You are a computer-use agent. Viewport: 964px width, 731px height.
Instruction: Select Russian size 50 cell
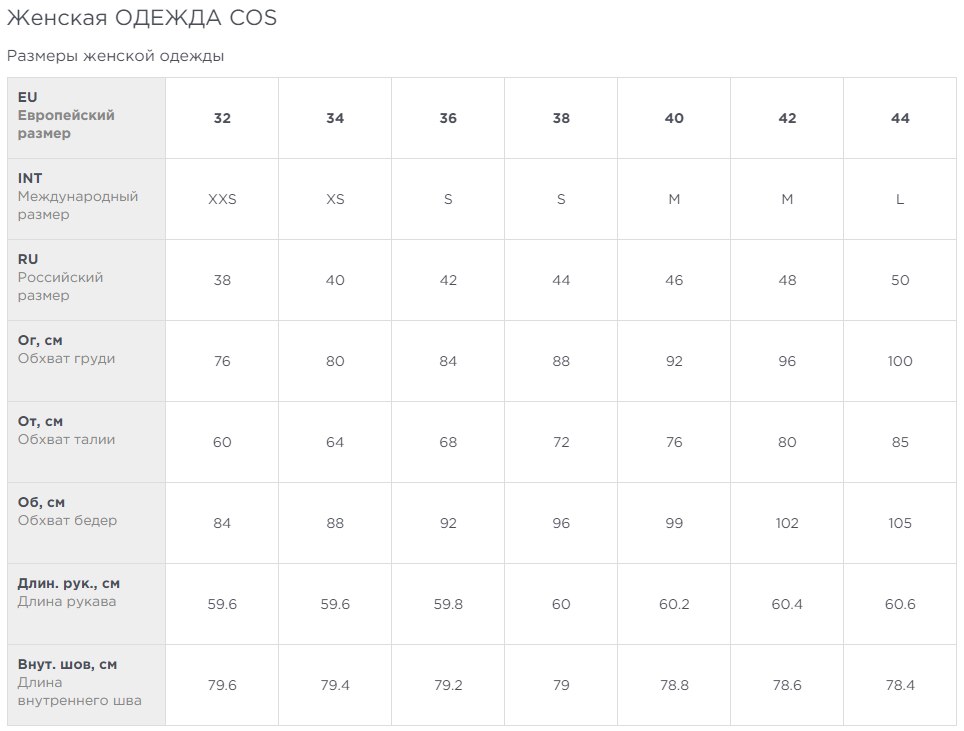[x=900, y=280]
